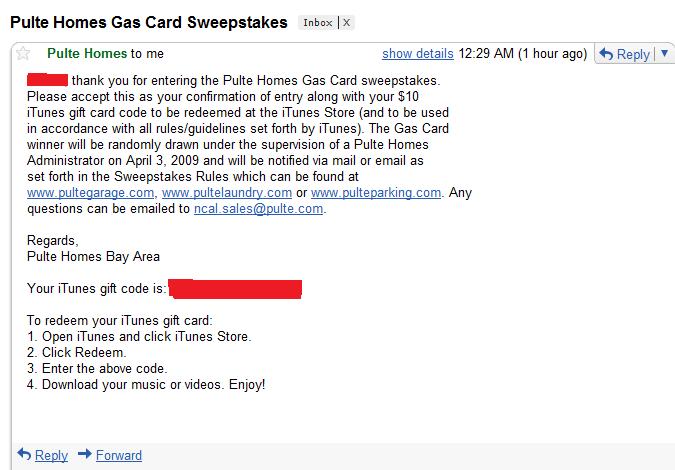Click the redacted iTunes gift code
This screenshot has height=470, width=675.
tap(235, 289)
